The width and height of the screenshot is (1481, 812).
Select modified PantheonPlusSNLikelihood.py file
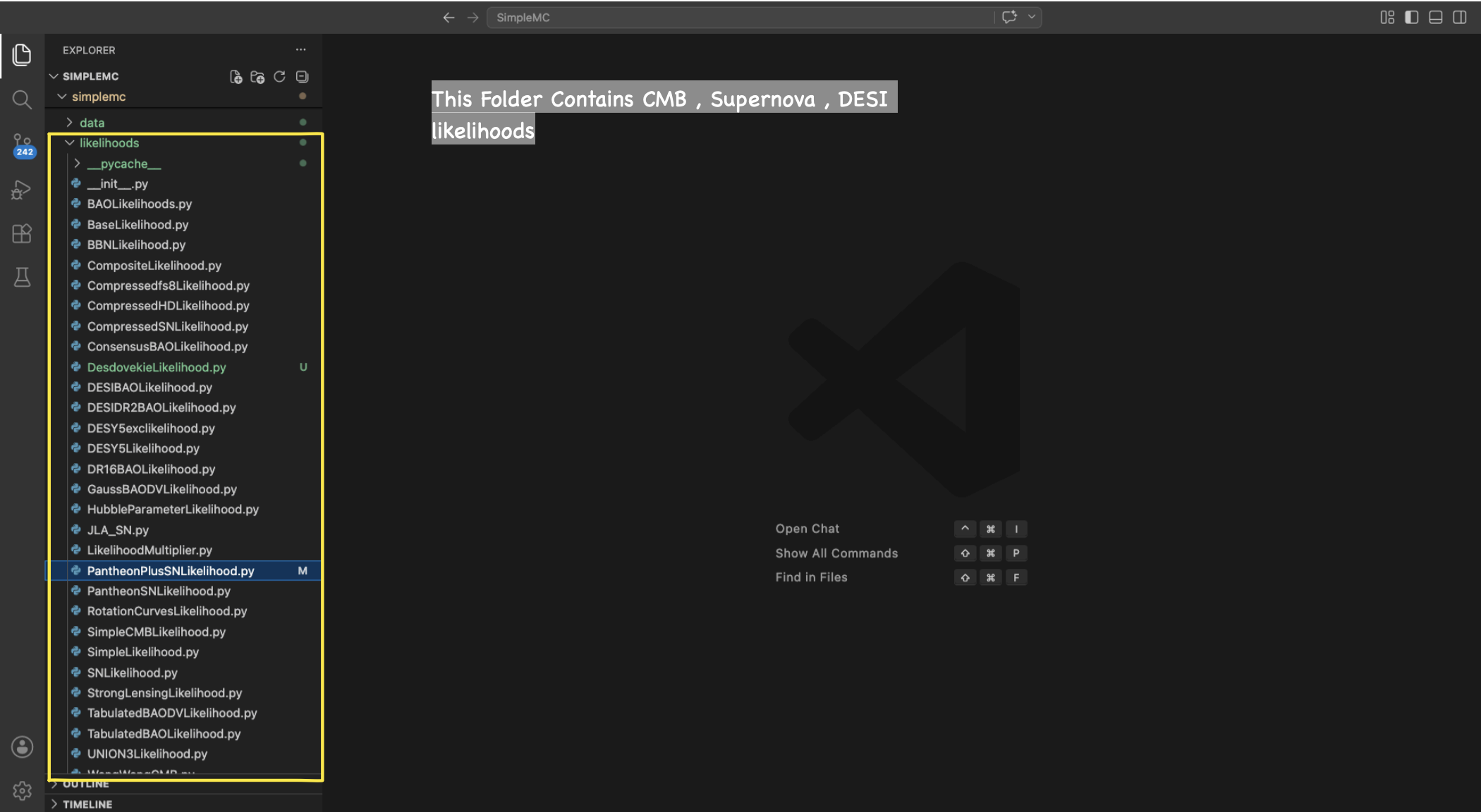(x=185, y=571)
